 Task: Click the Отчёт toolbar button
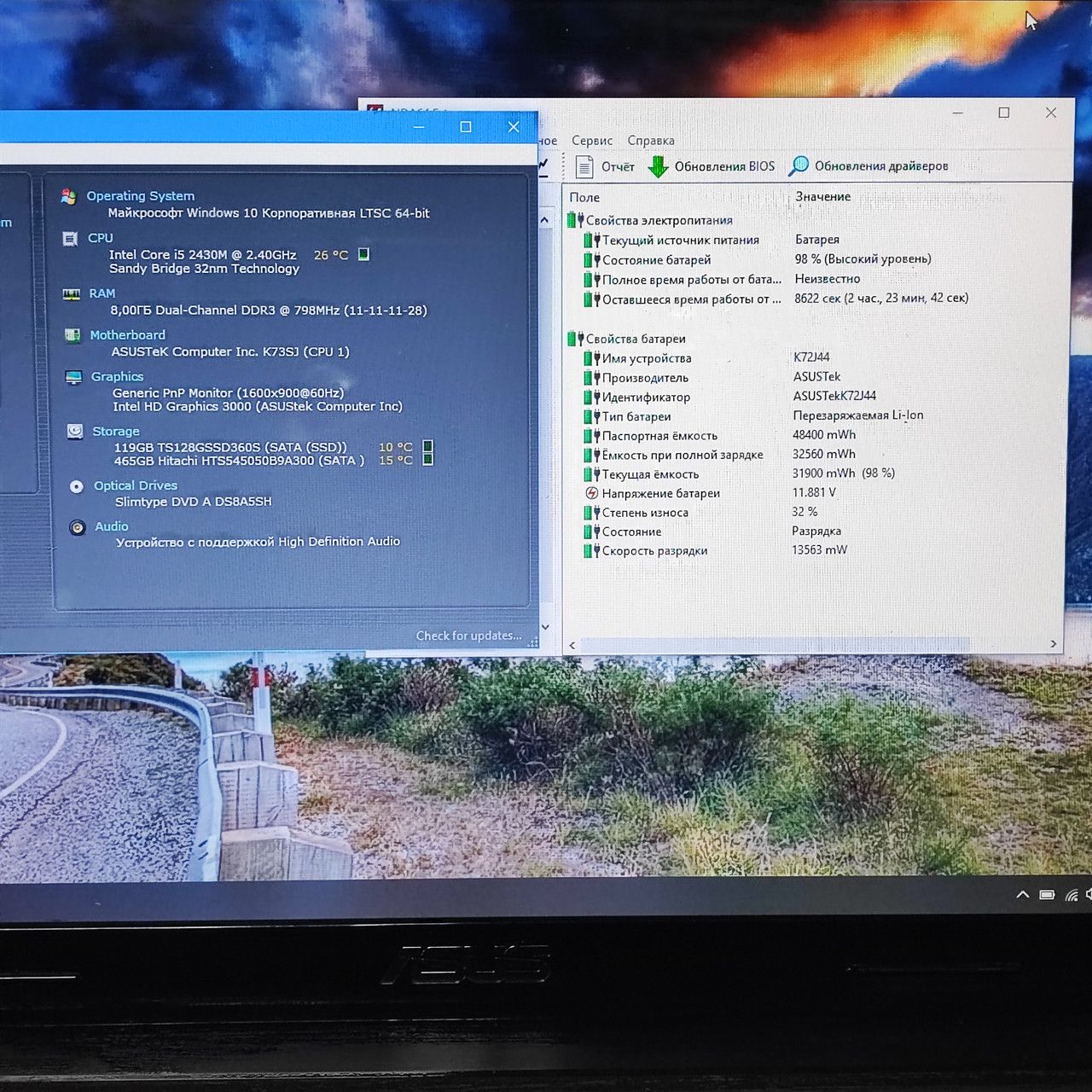[605, 166]
